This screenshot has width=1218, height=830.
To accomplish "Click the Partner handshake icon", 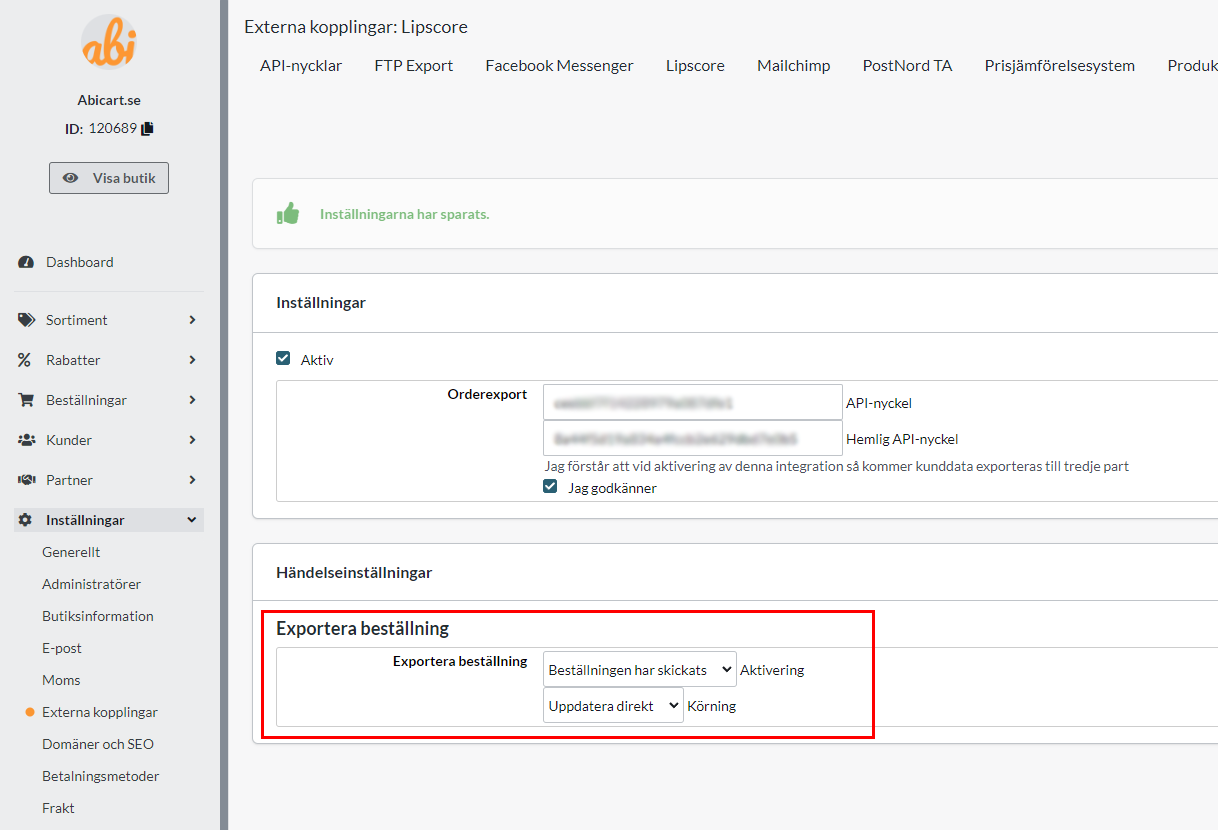I will point(26,480).
